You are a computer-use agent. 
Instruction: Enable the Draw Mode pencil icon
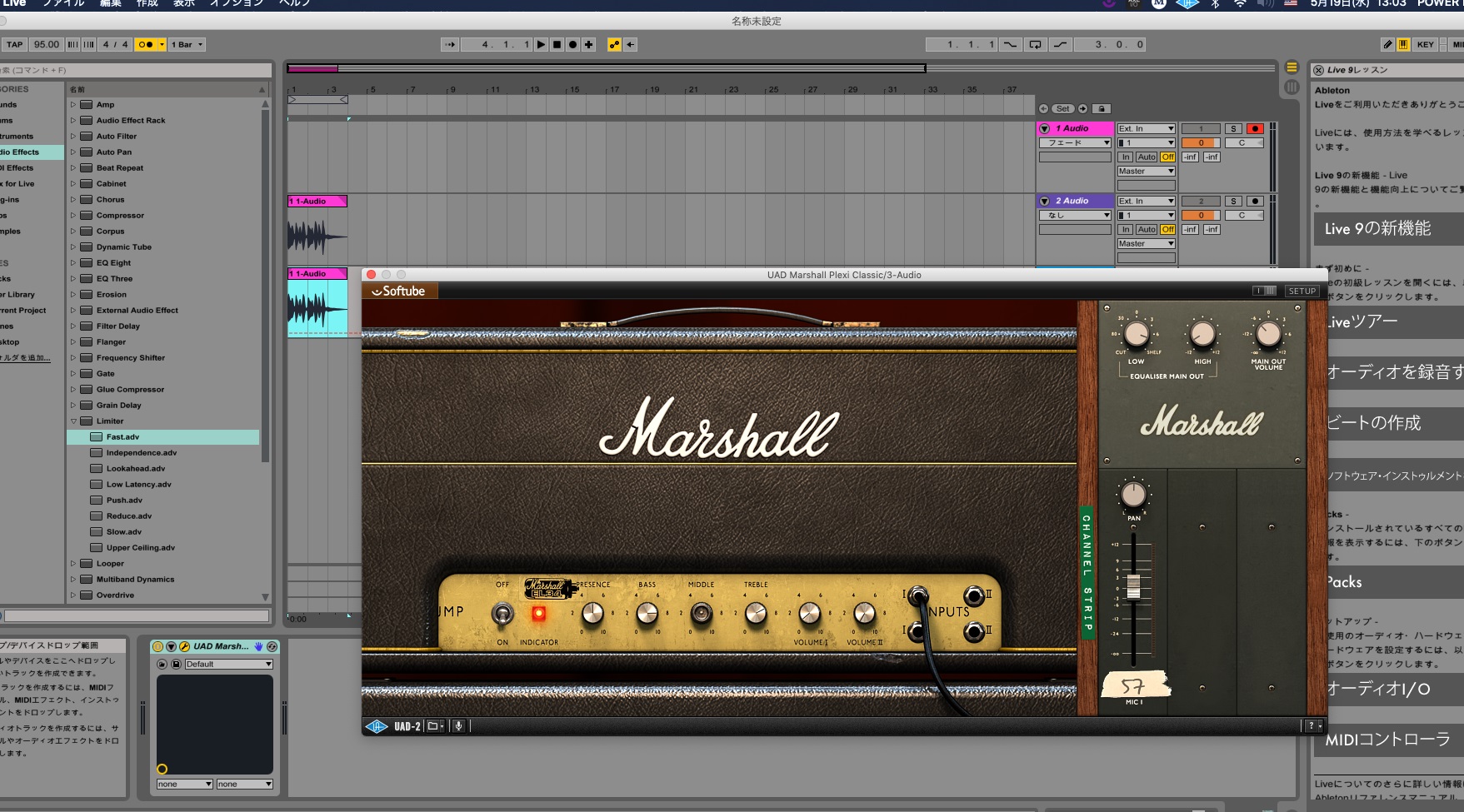[1387, 45]
